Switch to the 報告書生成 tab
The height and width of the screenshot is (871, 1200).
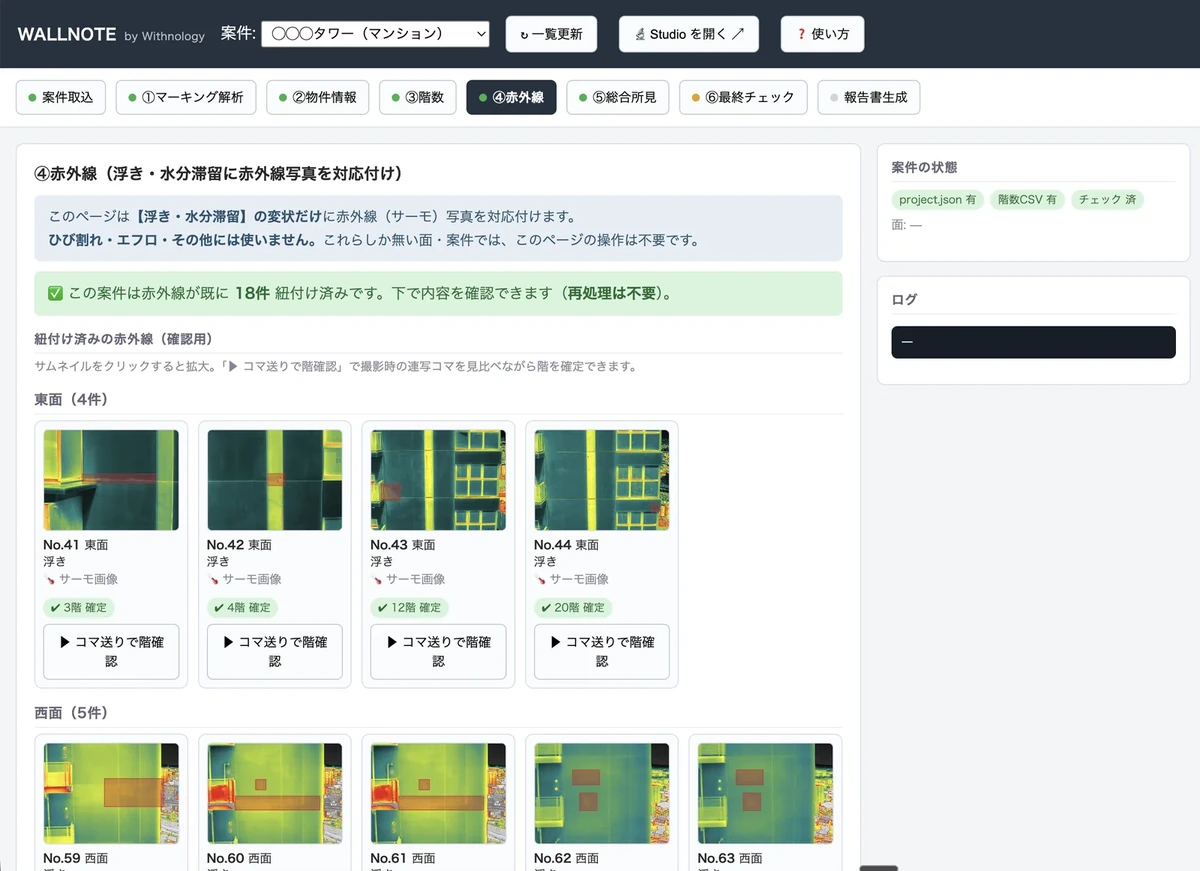click(868, 98)
